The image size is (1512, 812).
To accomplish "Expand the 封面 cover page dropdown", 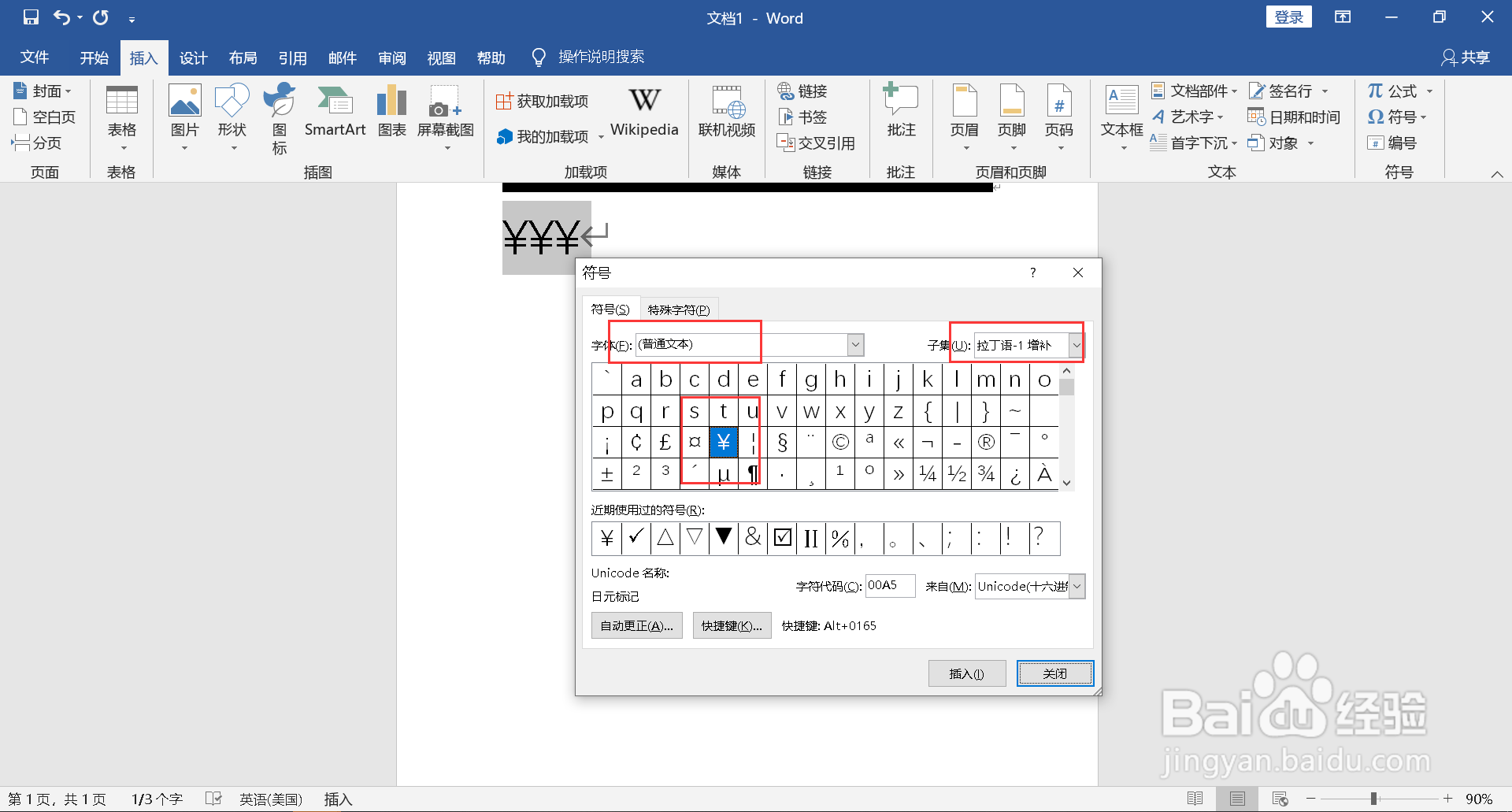I will click(x=69, y=92).
